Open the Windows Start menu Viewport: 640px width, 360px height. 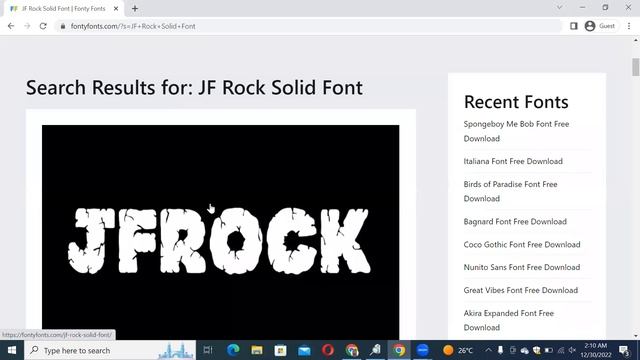click(x=12, y=350)
